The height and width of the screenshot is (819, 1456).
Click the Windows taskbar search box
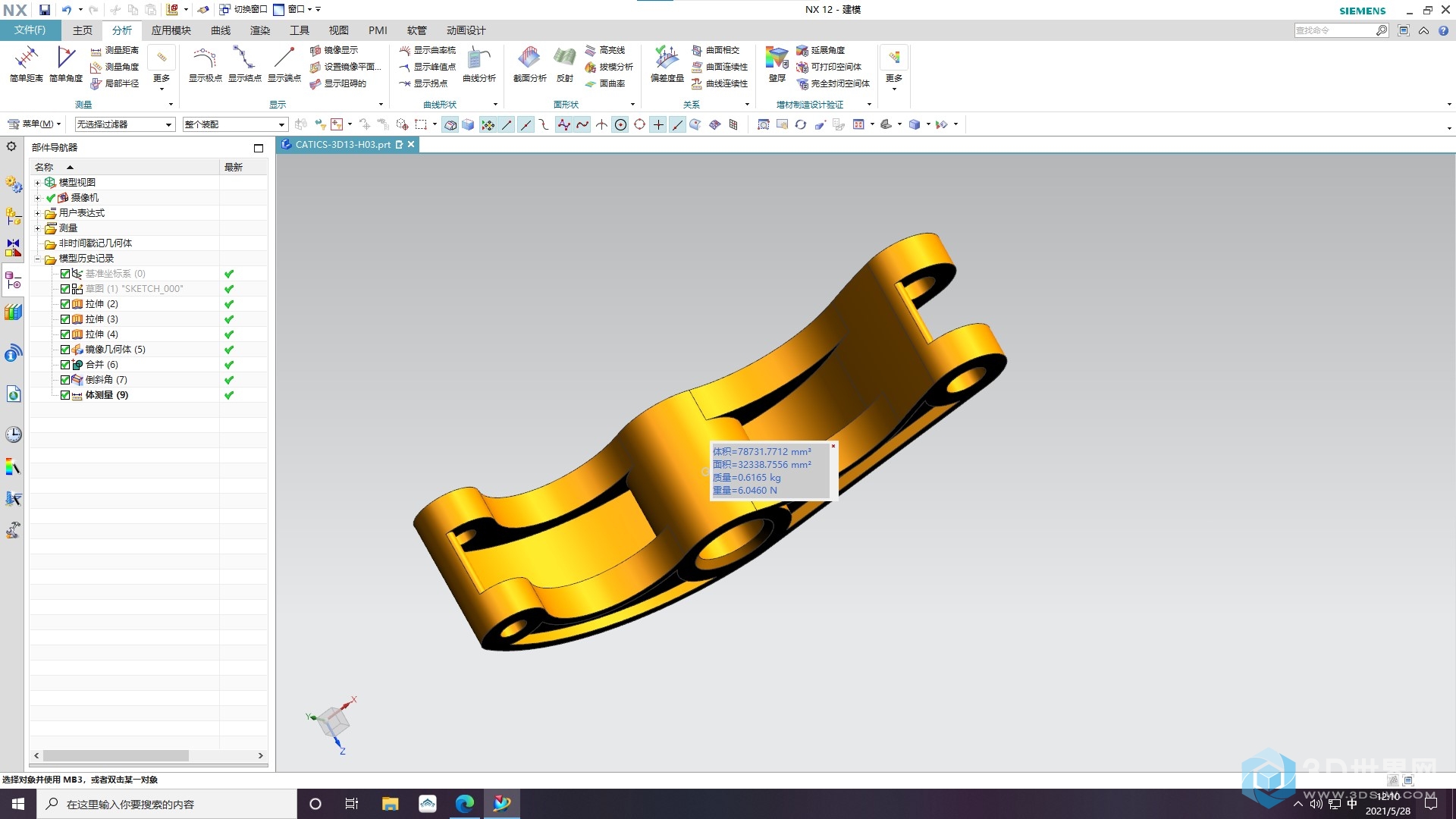[x=167, y=804]
